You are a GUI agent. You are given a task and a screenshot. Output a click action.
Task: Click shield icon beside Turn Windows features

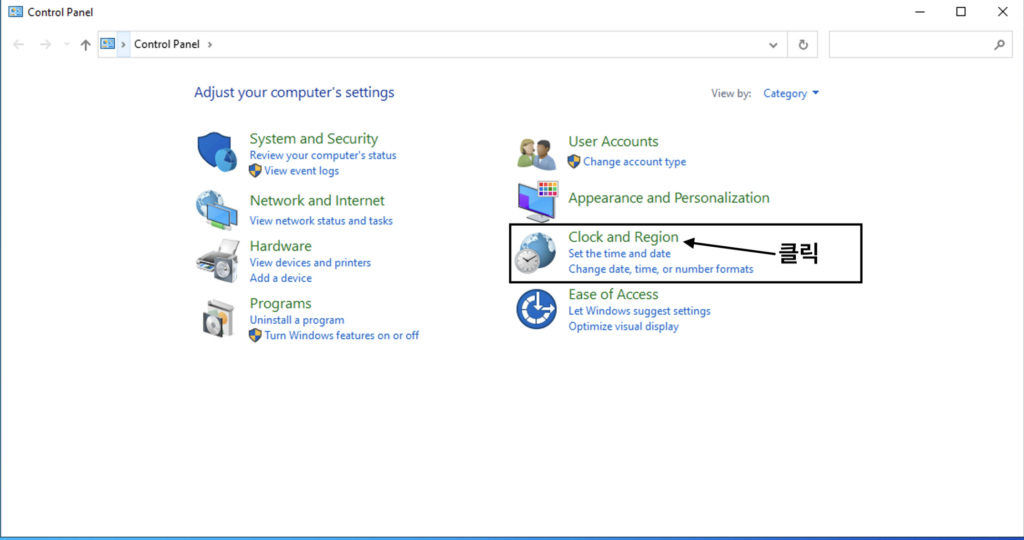[255, 335]
